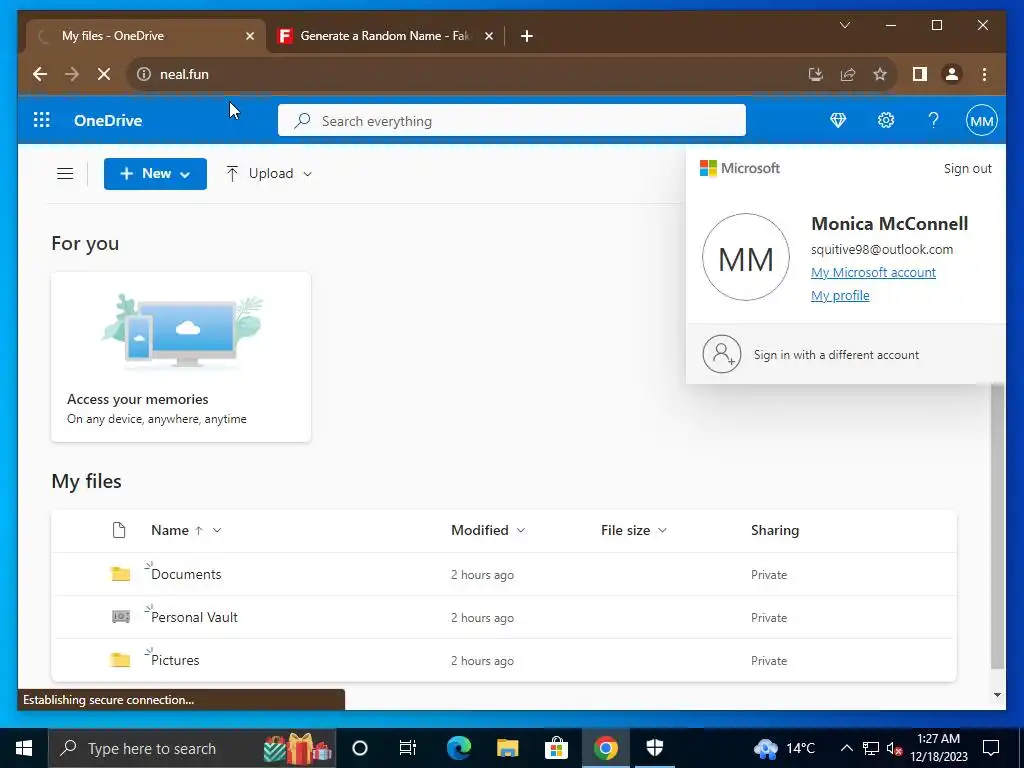Click Sign in with a different account
The height and width of the screenshot is (768, 1024).
836,355
